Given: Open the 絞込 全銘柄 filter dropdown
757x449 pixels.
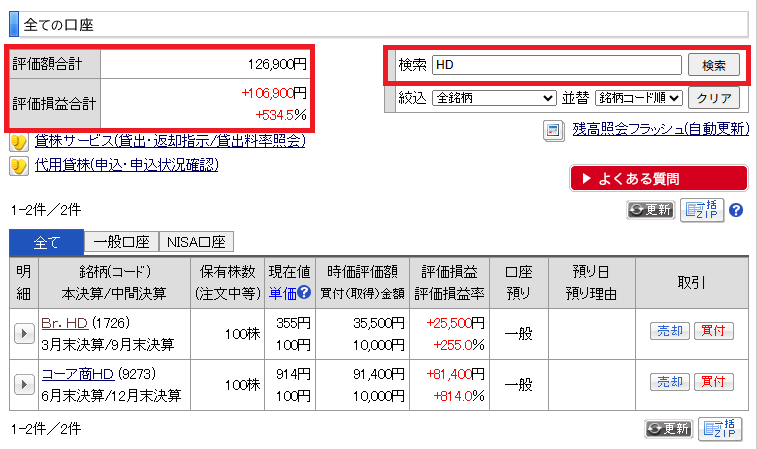Looking at the screenshot, I should click(493, 98).
